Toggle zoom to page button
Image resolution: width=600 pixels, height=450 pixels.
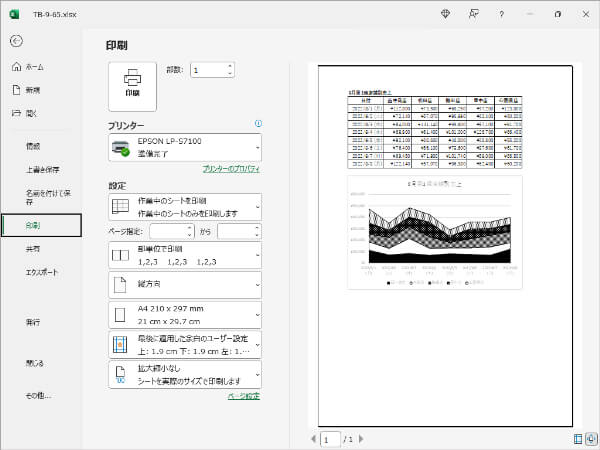(x=592, y=438)
